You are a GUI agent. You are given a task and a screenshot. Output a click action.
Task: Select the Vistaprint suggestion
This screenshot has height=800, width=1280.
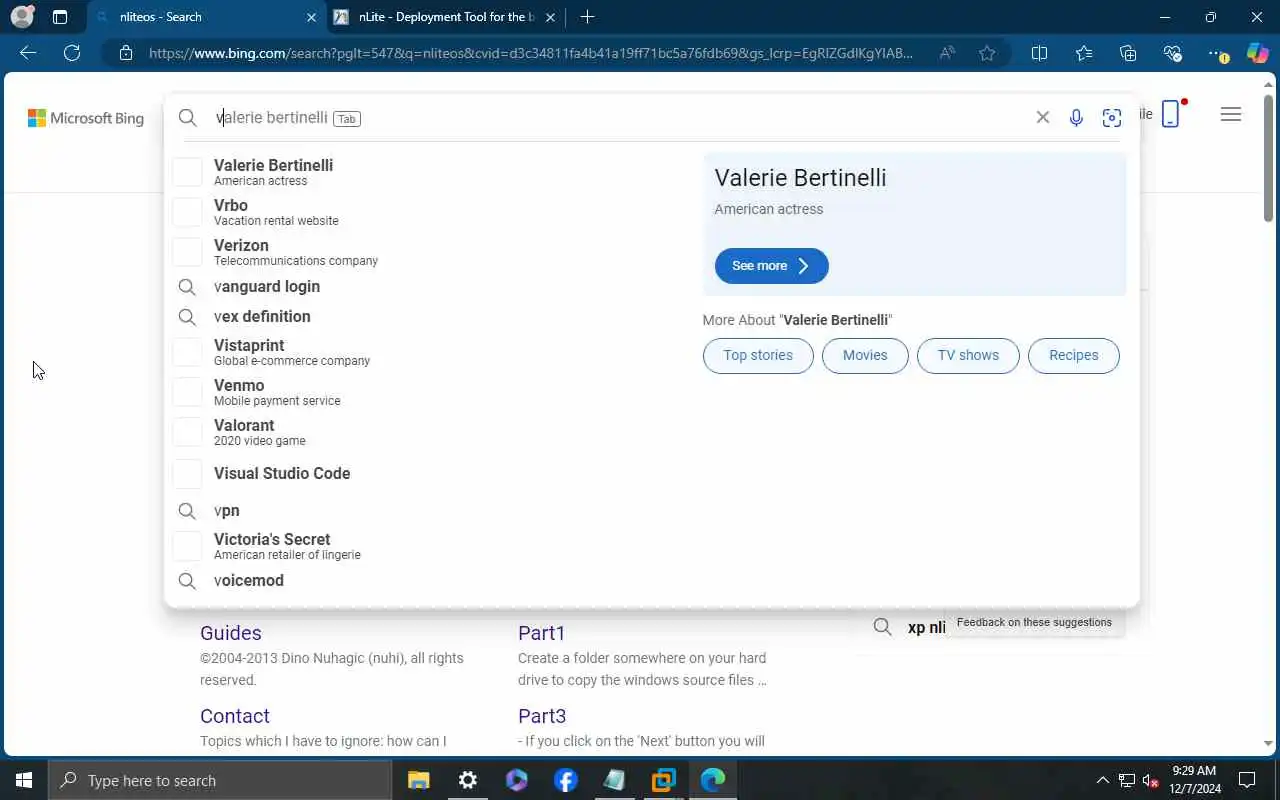coord(430,352)
